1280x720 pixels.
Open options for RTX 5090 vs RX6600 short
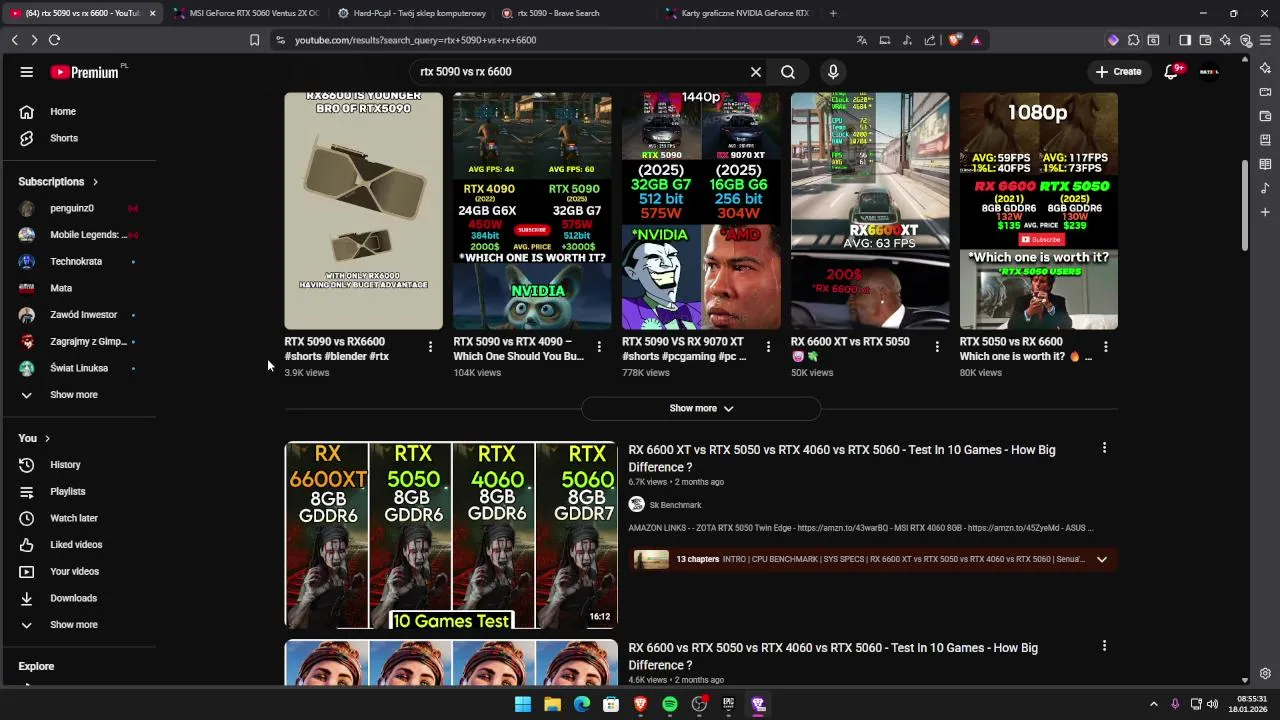[430, 347]
